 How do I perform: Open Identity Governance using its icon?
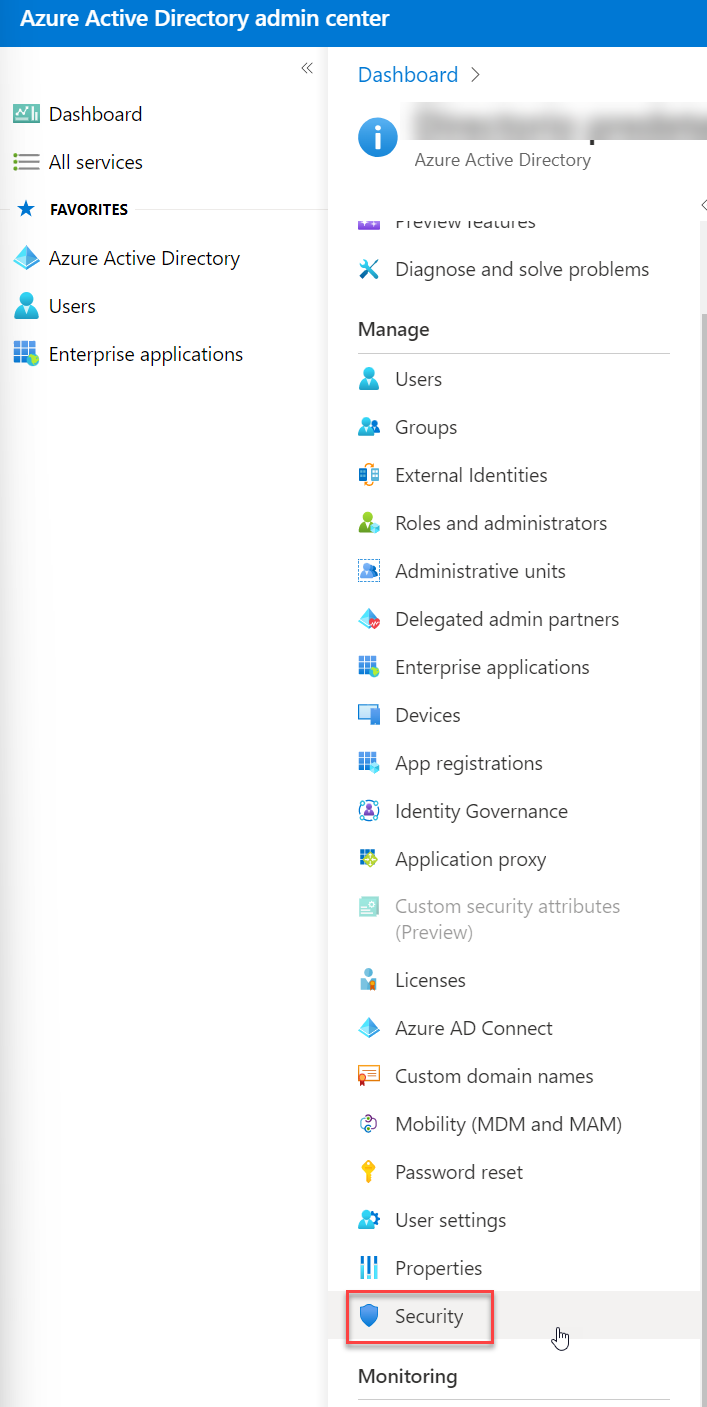click(x=369, y=811)
